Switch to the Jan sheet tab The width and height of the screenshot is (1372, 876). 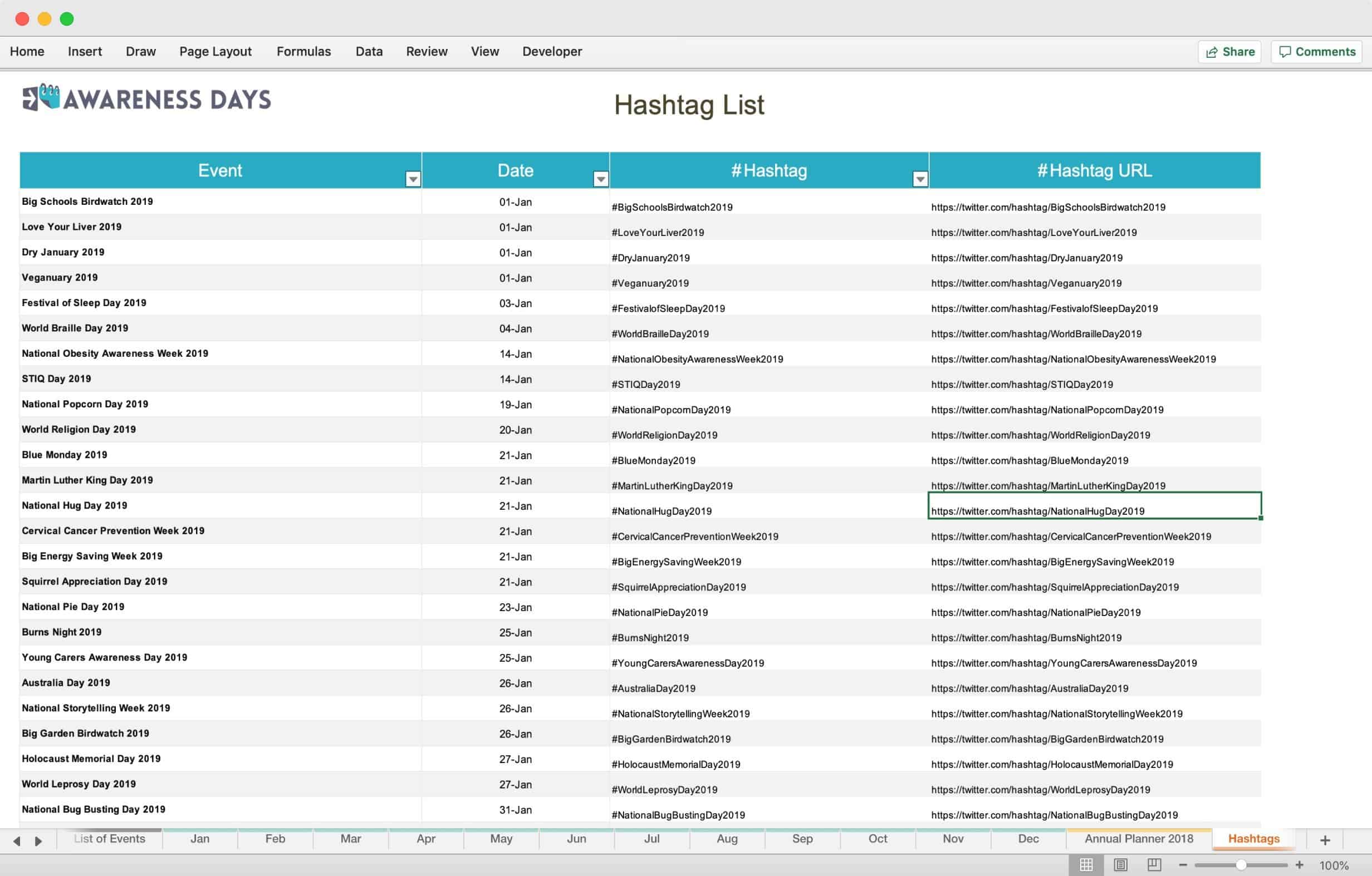click(200, 839)
